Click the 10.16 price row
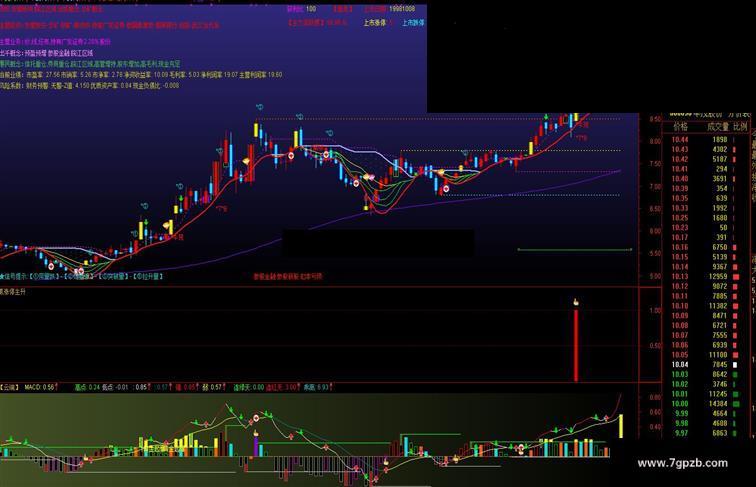This screenshot has width=756, height=487. click(x=705, y=247)
